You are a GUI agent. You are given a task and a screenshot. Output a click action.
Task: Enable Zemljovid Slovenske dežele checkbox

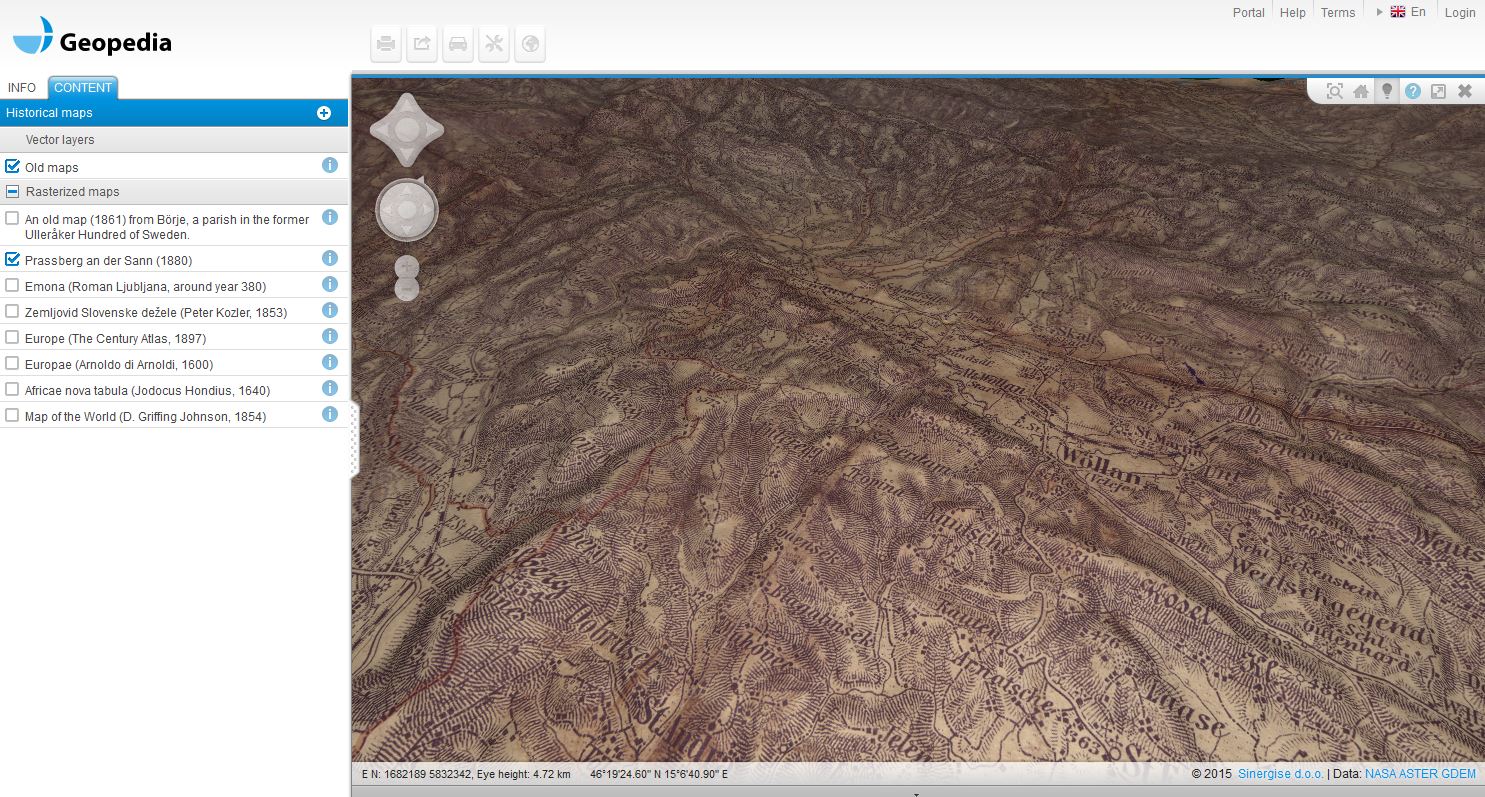(x=12, y=311)
